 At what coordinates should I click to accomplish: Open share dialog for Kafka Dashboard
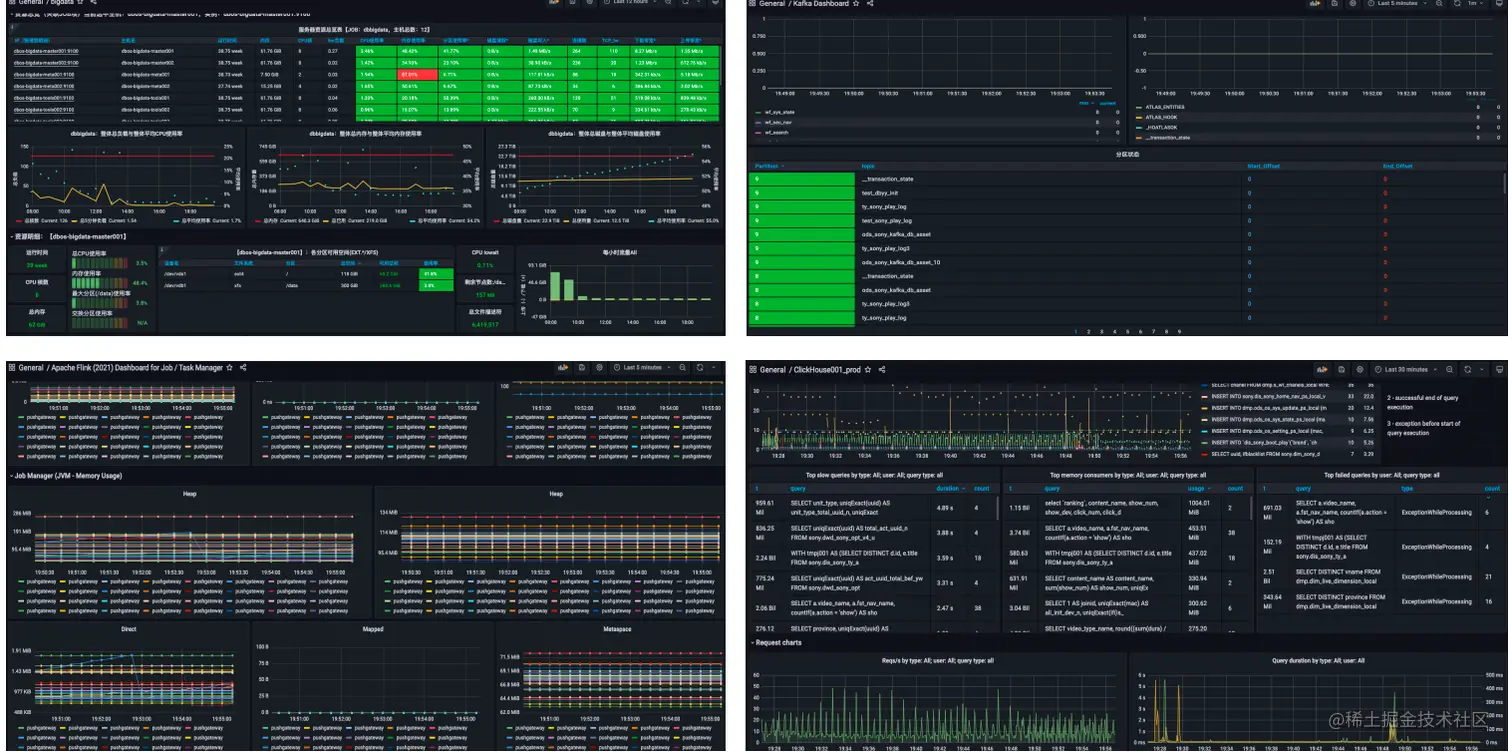(x=871, y=4)
